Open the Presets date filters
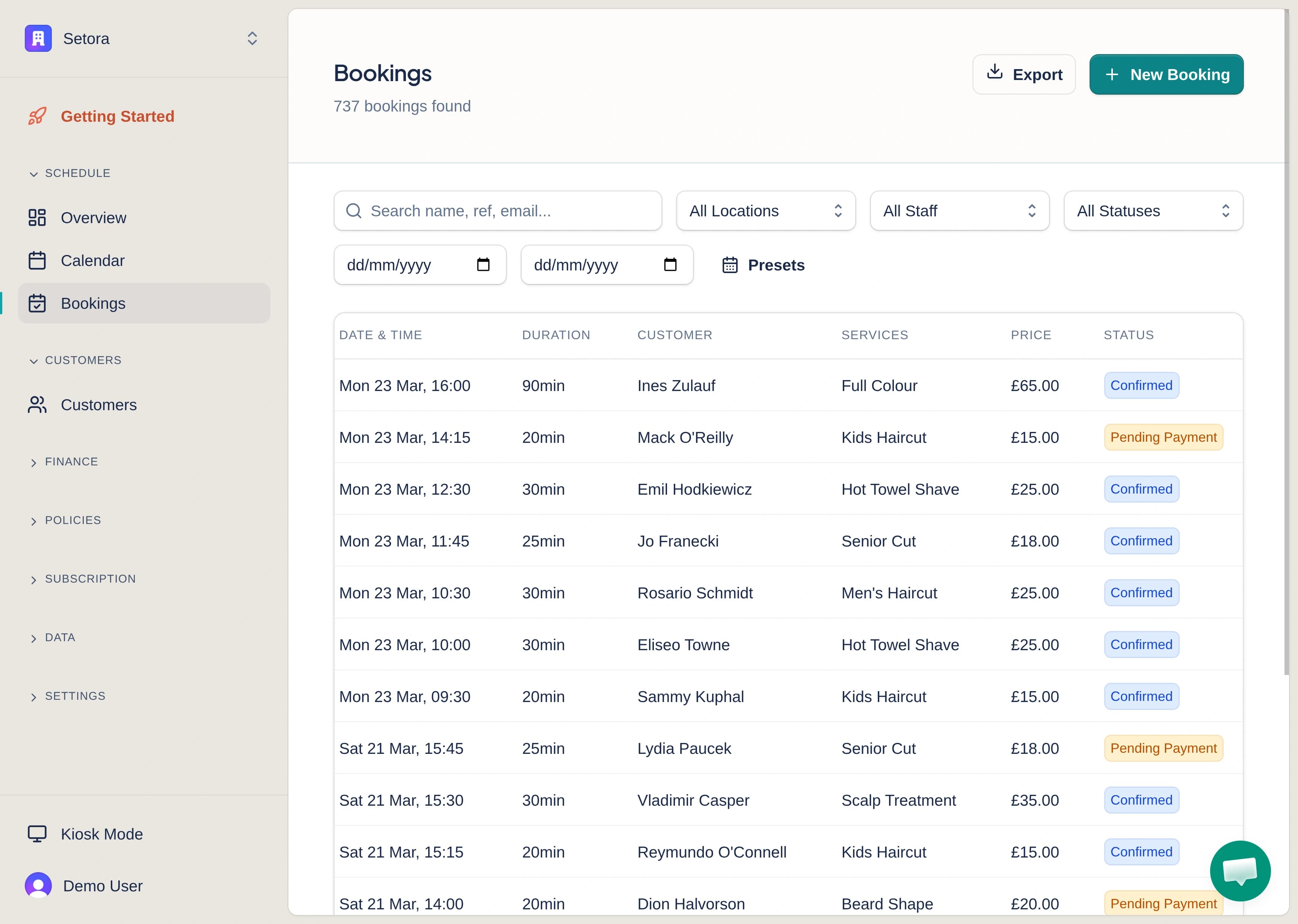 (x=763, y=264)
